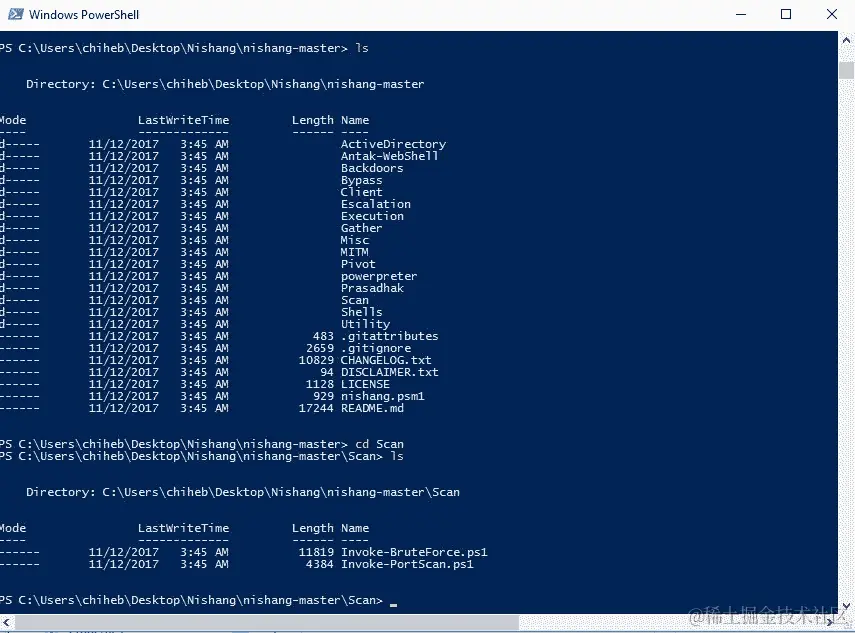
Task: Select the Backdoors directory name
Action: click(x=372, y=168)
